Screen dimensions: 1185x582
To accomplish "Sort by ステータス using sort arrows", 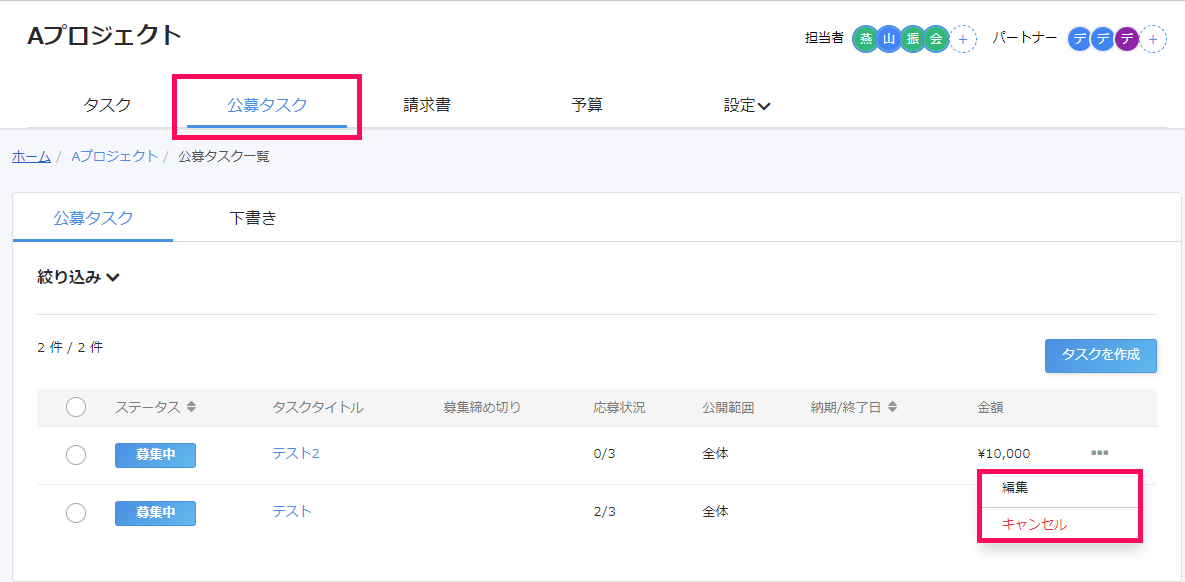I will click(191, 407).
